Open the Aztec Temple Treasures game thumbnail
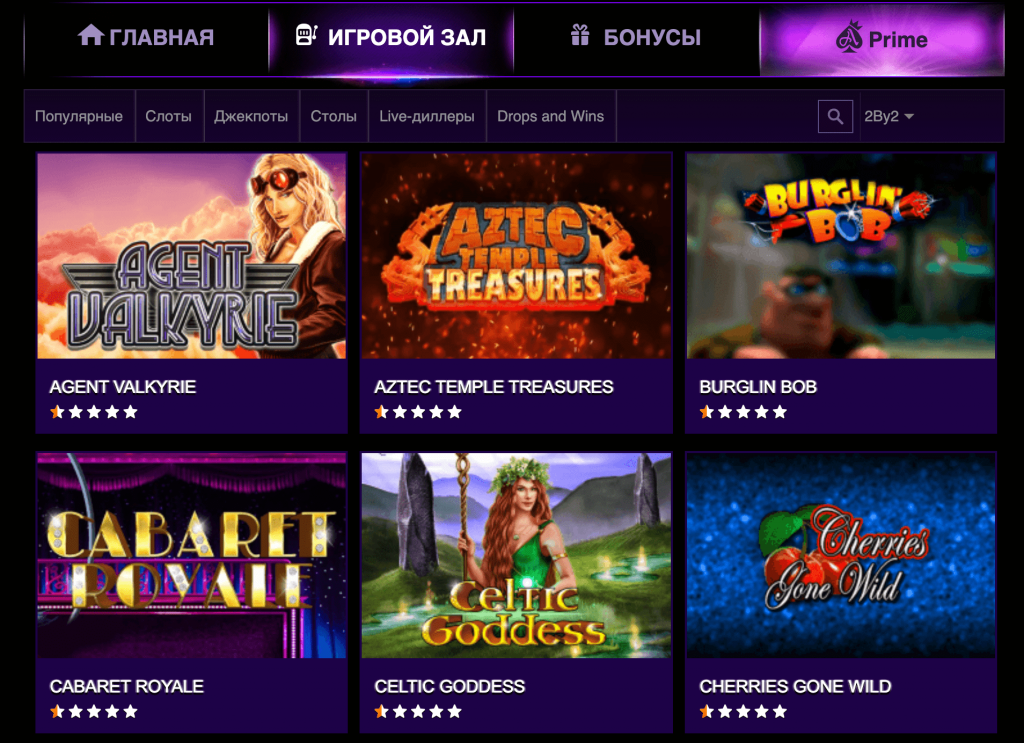This screenshot has height=743, width=1024. point(516,256)
